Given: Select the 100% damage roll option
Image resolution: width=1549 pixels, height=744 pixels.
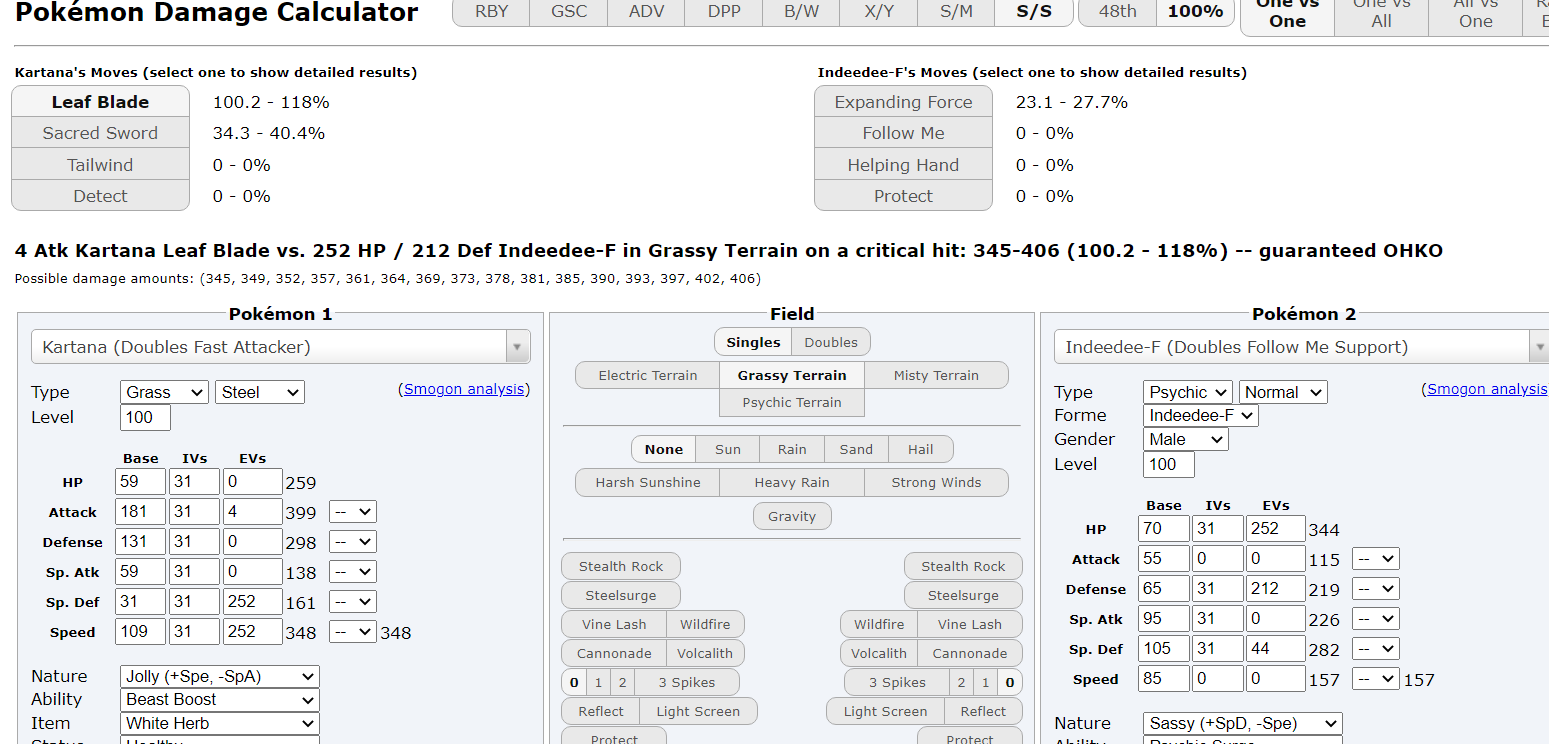Looking at the screenshot, I should tap(1195, 11).
